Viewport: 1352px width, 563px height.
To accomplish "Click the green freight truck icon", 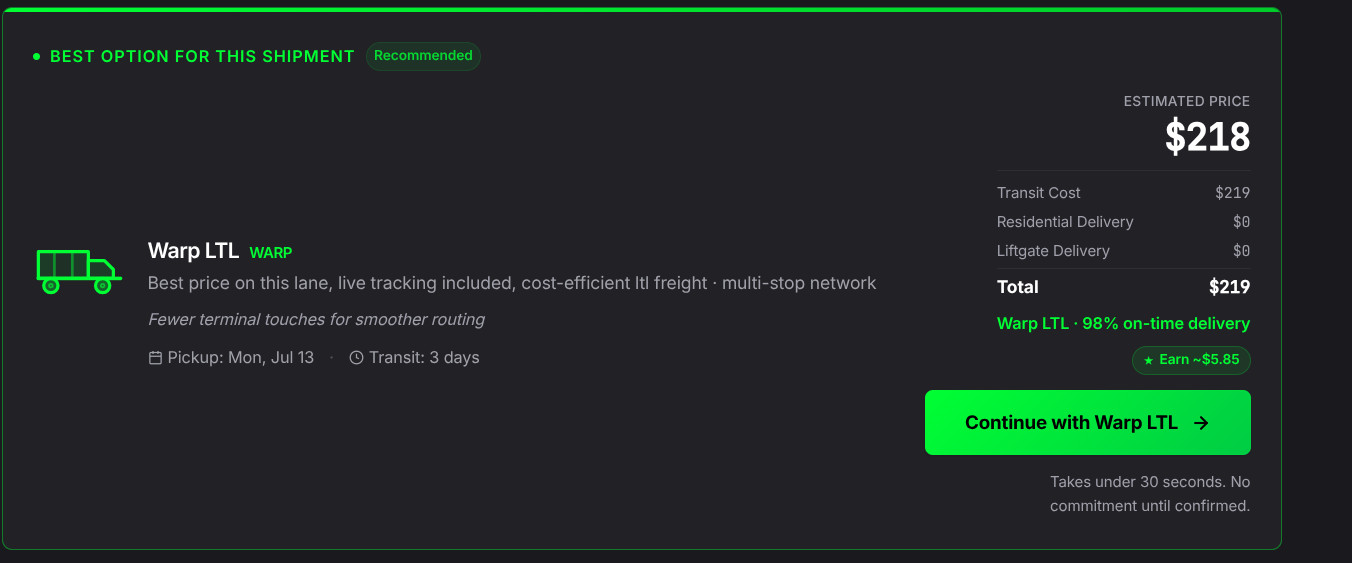I will (78, 272).
